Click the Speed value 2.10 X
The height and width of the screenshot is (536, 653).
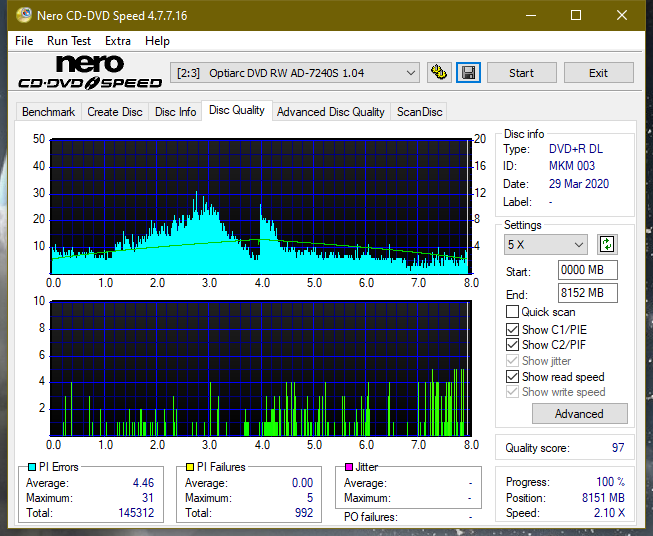[x=609, y=513]
